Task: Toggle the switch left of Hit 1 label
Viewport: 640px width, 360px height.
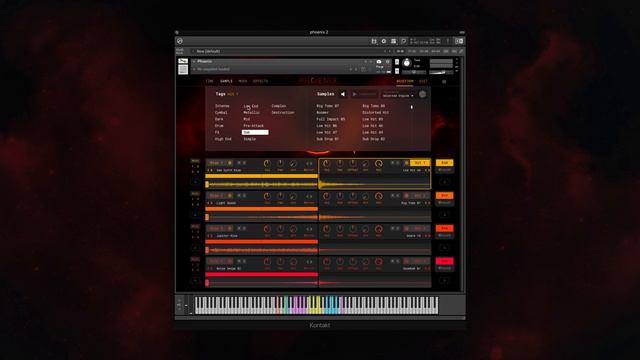Action: pyautogui.click(x=406, y=163)
